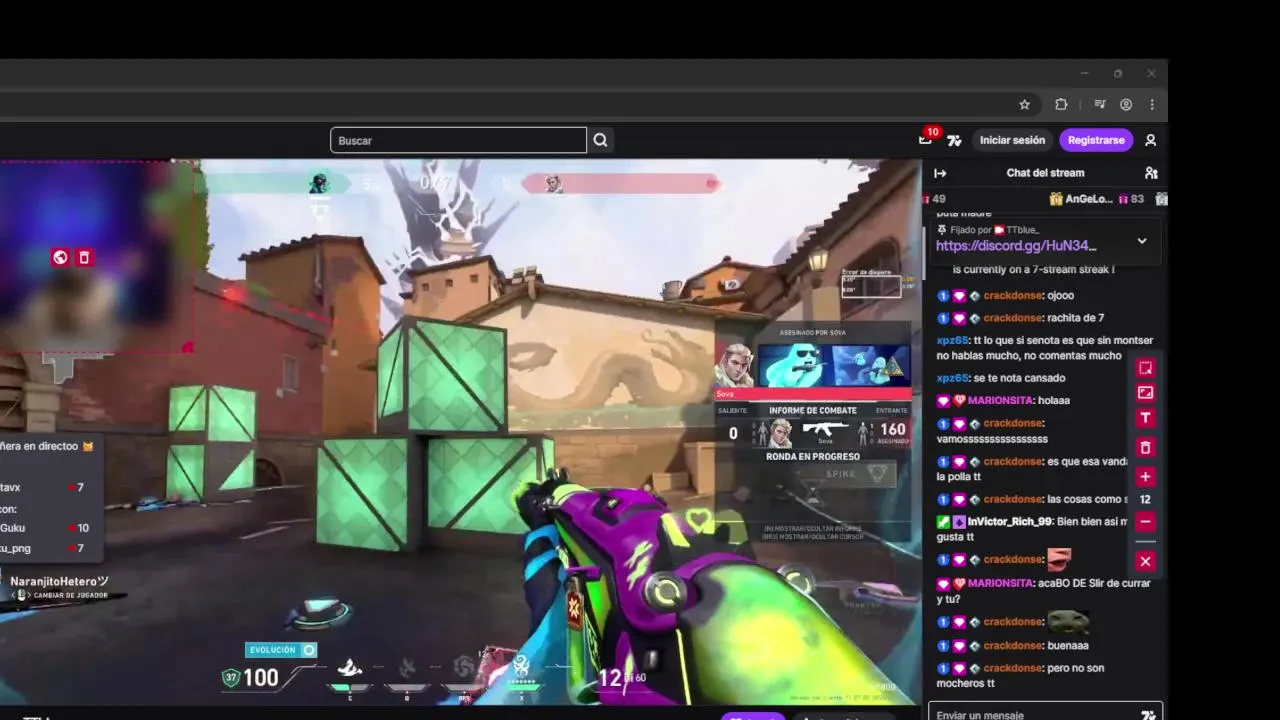Open the user profile menu icon
This screenshot has height=720, width=1280.
1151,141
